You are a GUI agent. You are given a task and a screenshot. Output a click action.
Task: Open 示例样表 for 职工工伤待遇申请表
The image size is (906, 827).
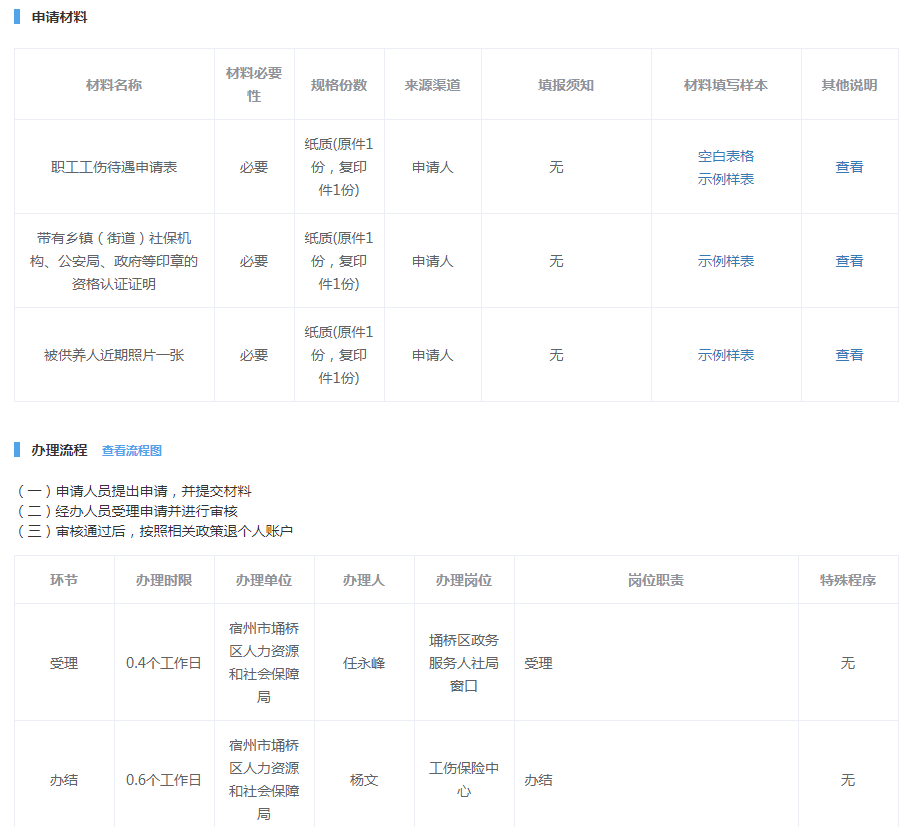click(x=725, y=179)
